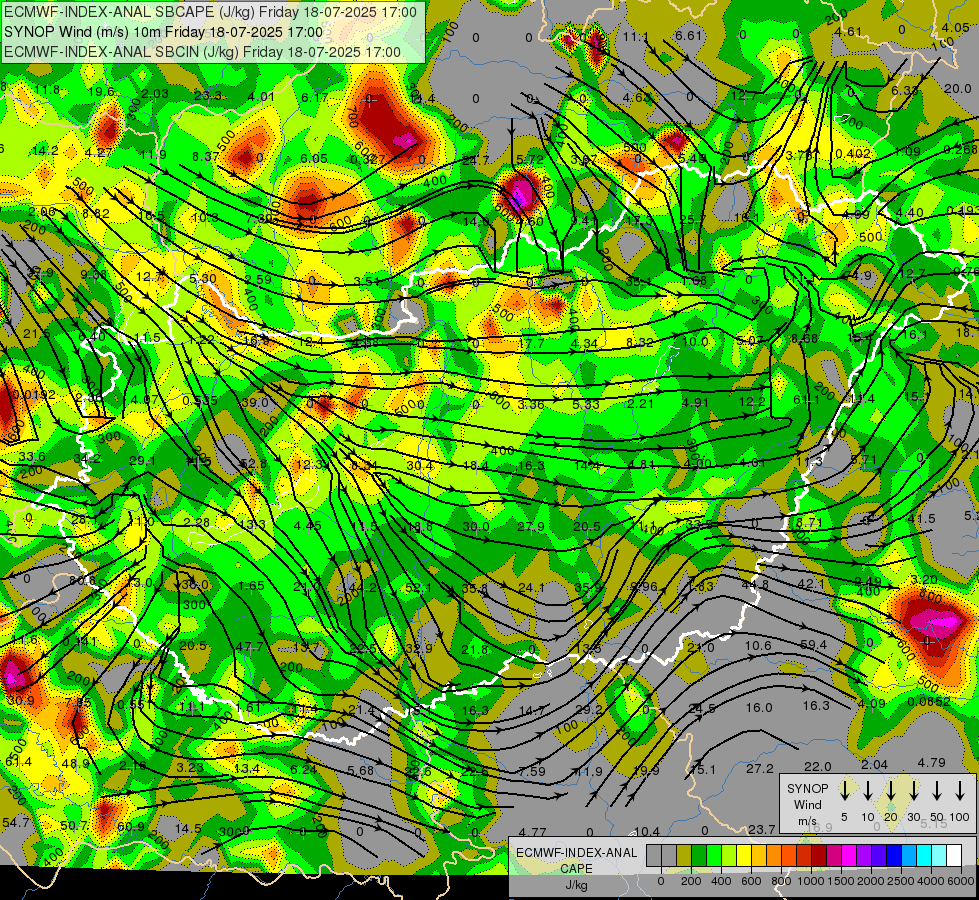Viewport: 979px width, 900px height.
Task: Click the SYNOP Wind 10m header line
Action: 163,32
